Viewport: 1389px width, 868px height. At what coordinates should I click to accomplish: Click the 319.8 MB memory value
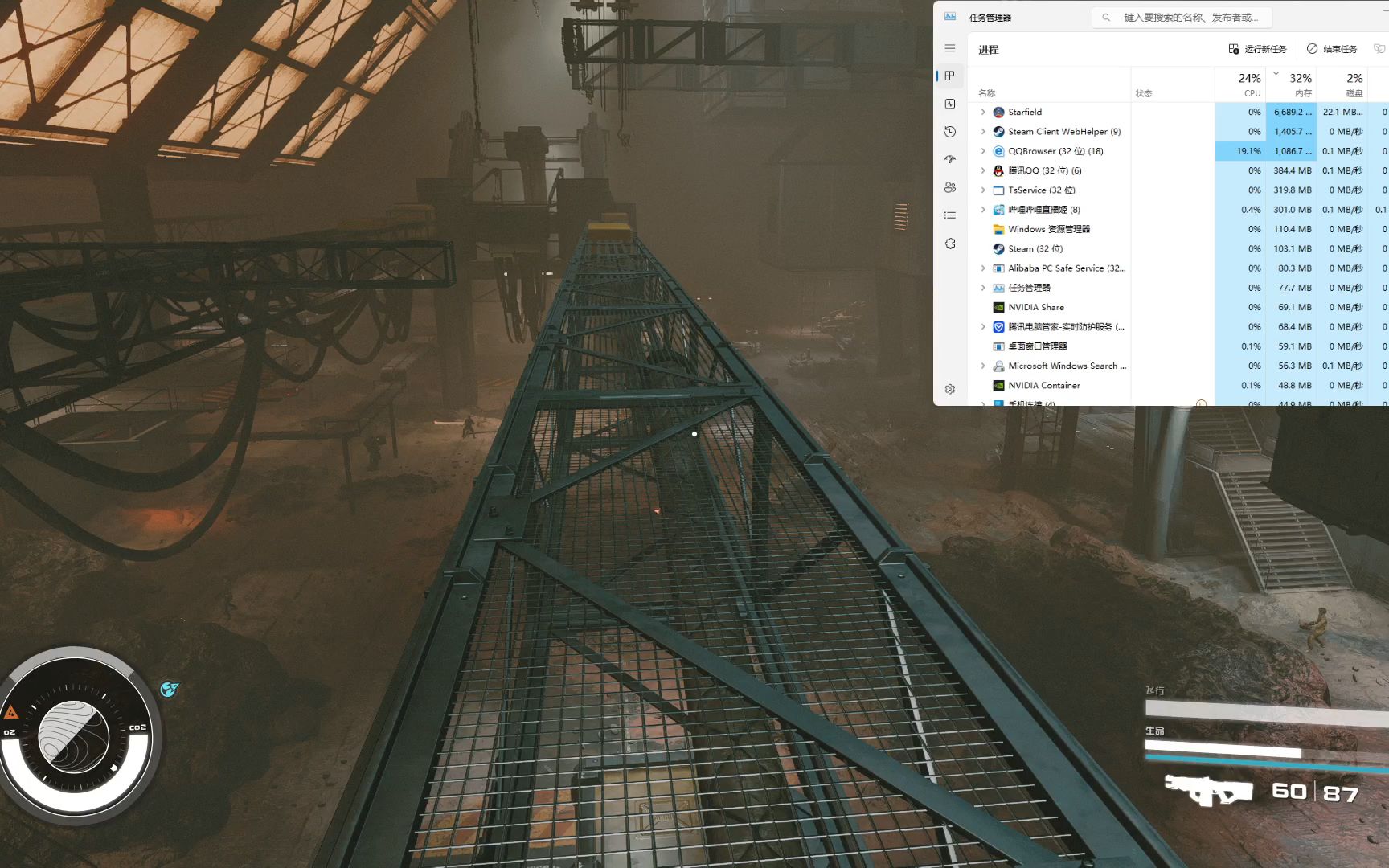pyautogui.click(x=1293, y=190)
